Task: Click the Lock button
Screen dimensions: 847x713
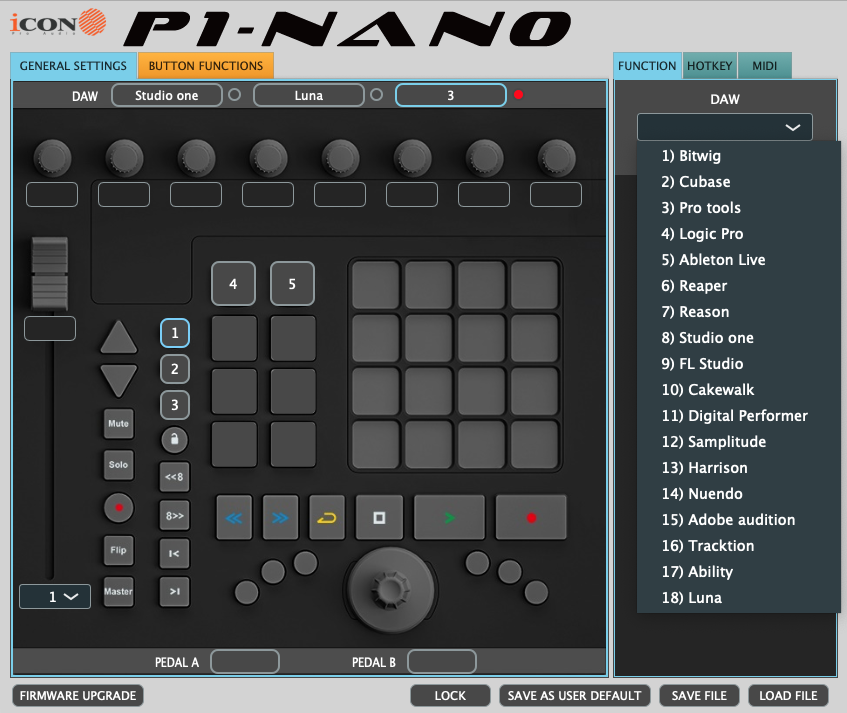Action: [x=450, y=695]
